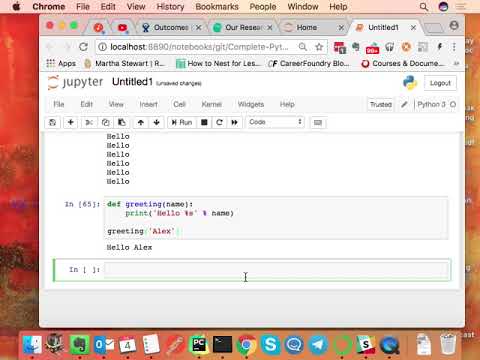The image size is (480, 360).
Task: Click the Logout button
Action: [x=440, y=83]
